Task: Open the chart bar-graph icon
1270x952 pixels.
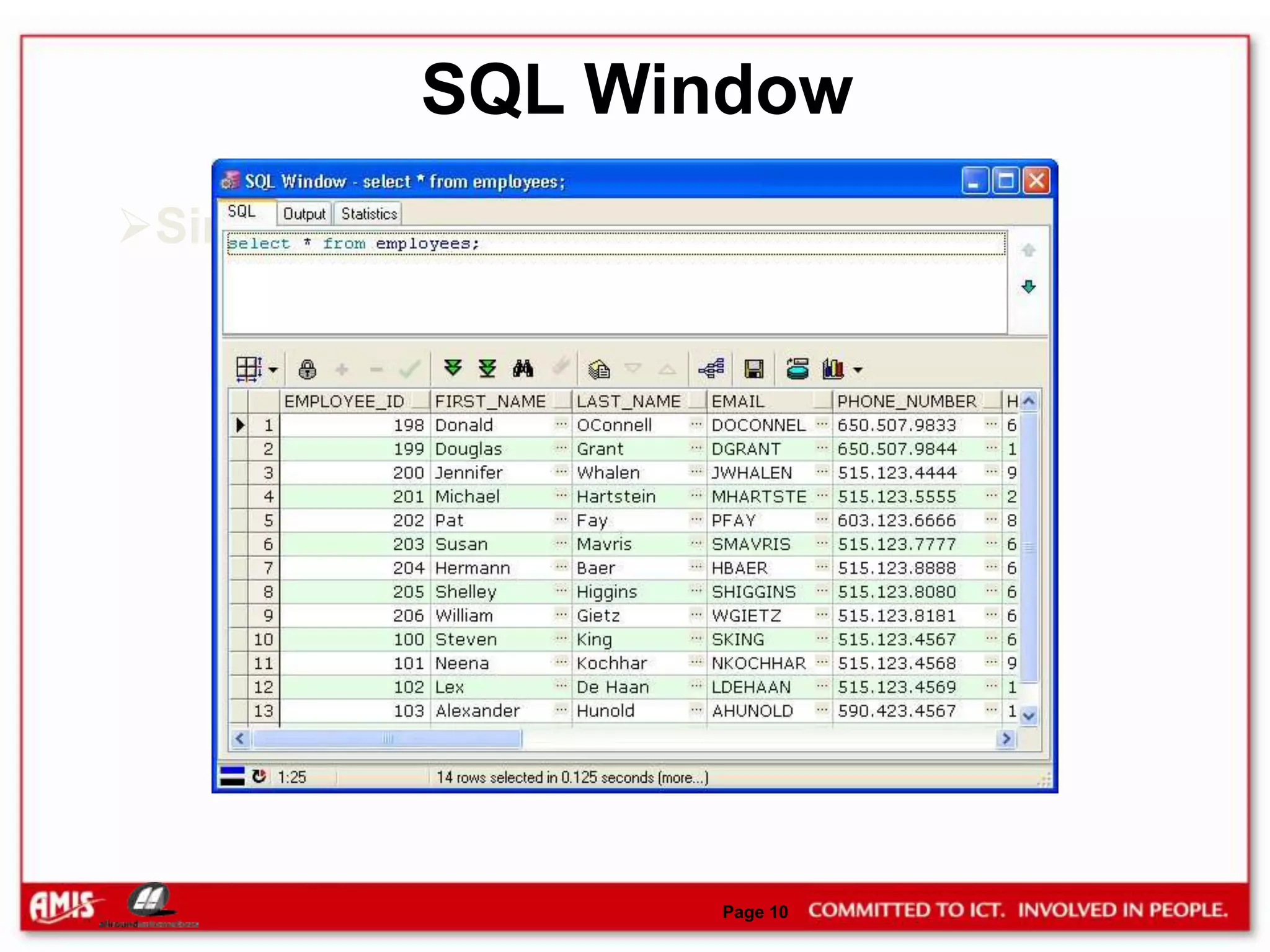Action: coord(833,369)
